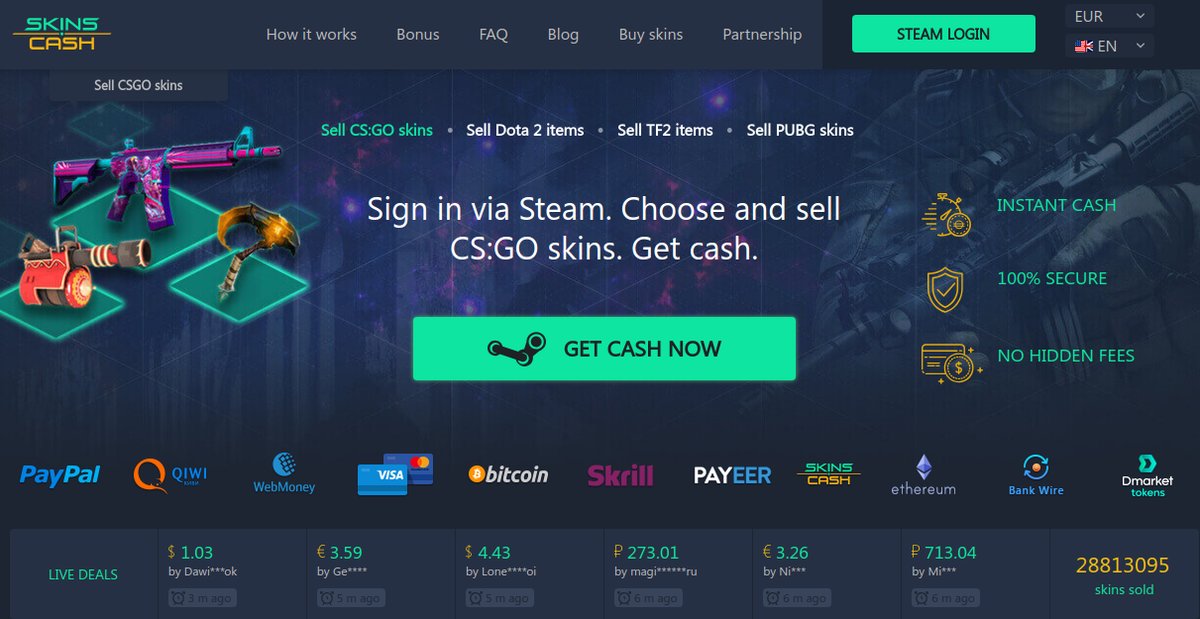
Task: Switch to Sell PUBG skins tab
Action: click(800, 130)
